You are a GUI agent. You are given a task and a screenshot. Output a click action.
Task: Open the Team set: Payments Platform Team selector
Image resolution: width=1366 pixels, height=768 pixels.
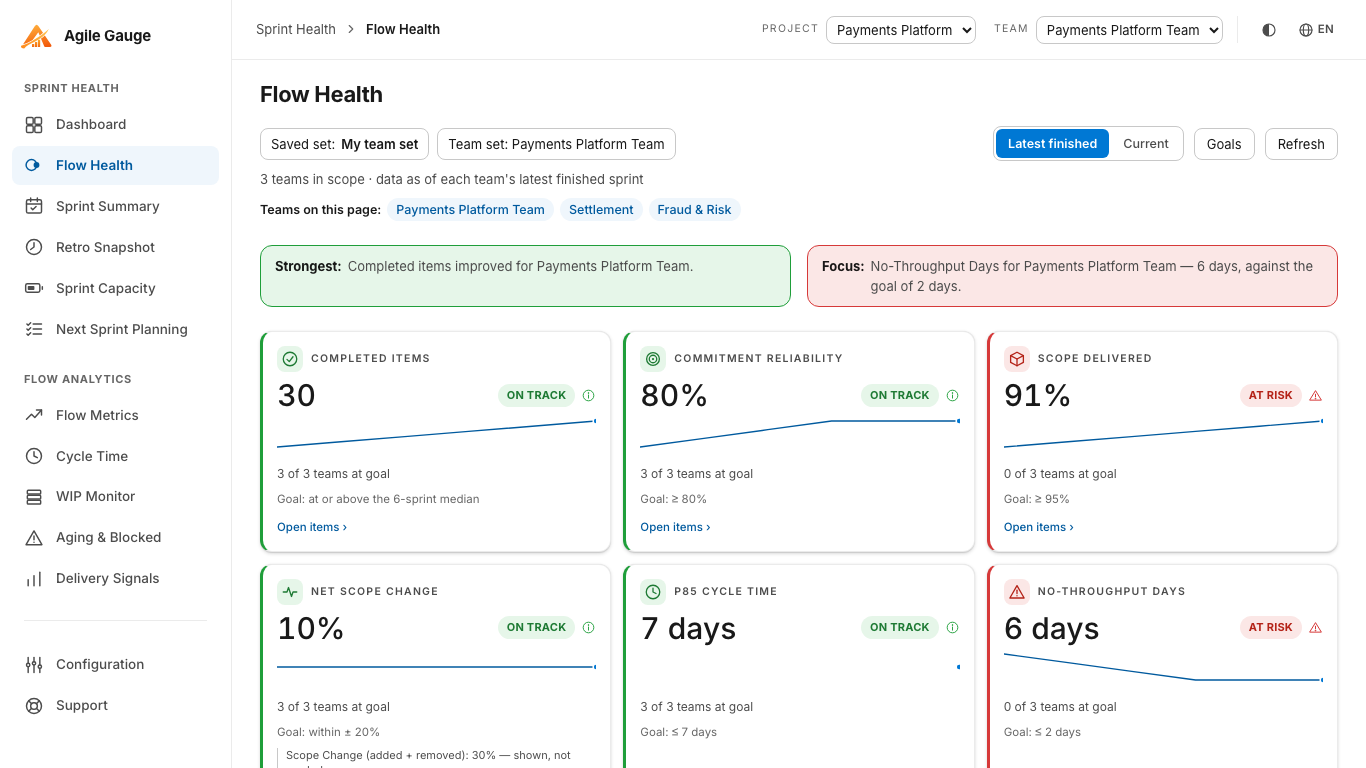point(556,144)
